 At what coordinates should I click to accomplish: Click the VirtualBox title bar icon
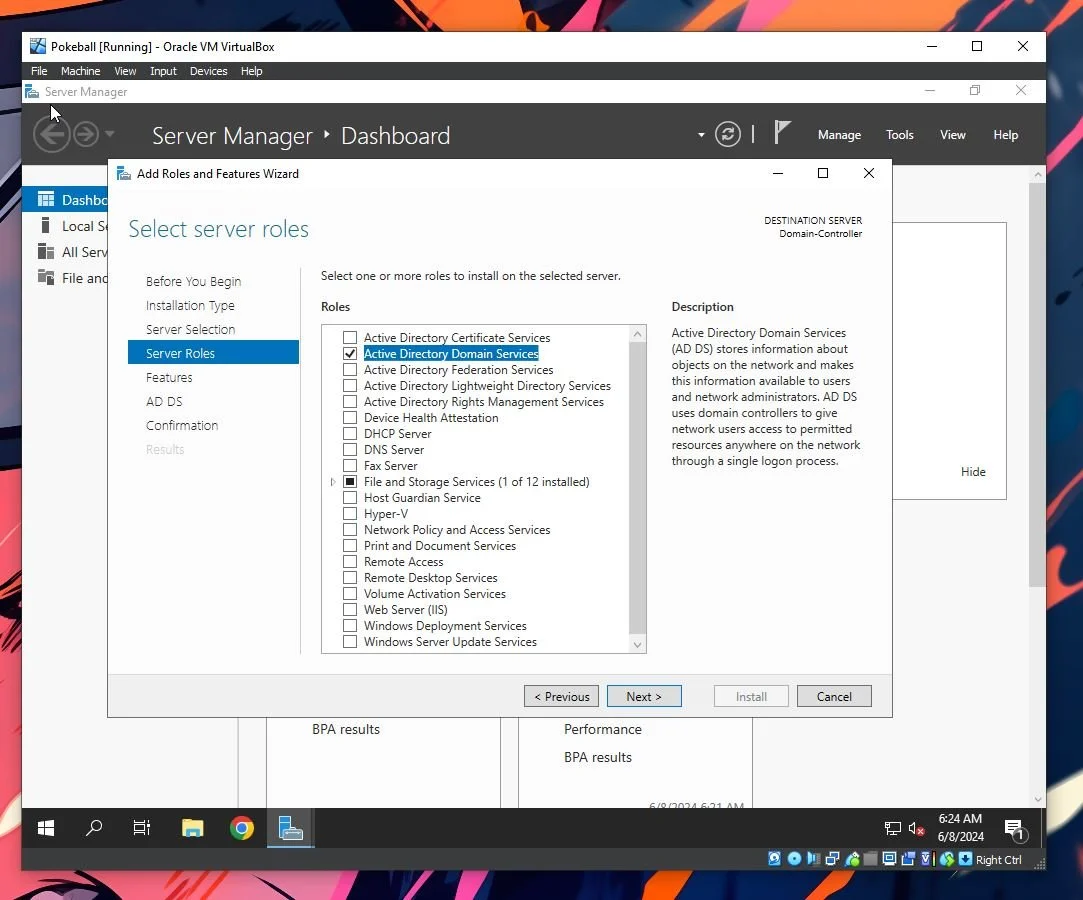pos(38,46)
